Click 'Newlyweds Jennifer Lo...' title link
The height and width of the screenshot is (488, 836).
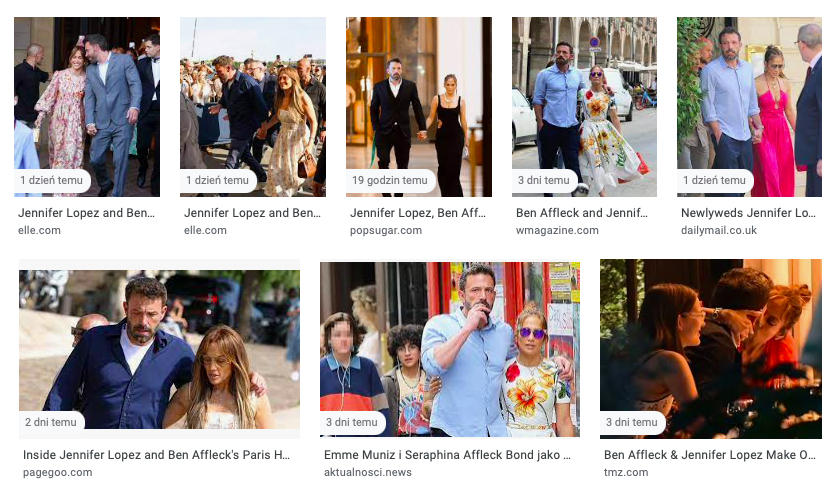tap(748, 213)
